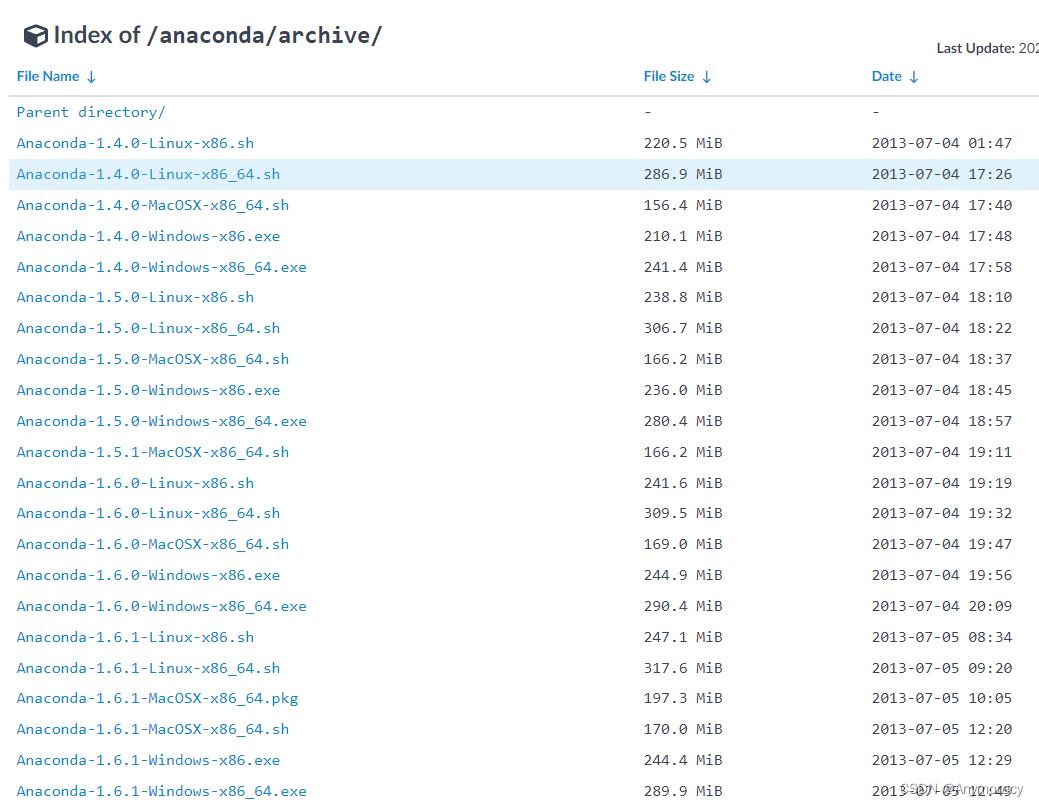Select the 220.5 MiB file size

point(683,143)
